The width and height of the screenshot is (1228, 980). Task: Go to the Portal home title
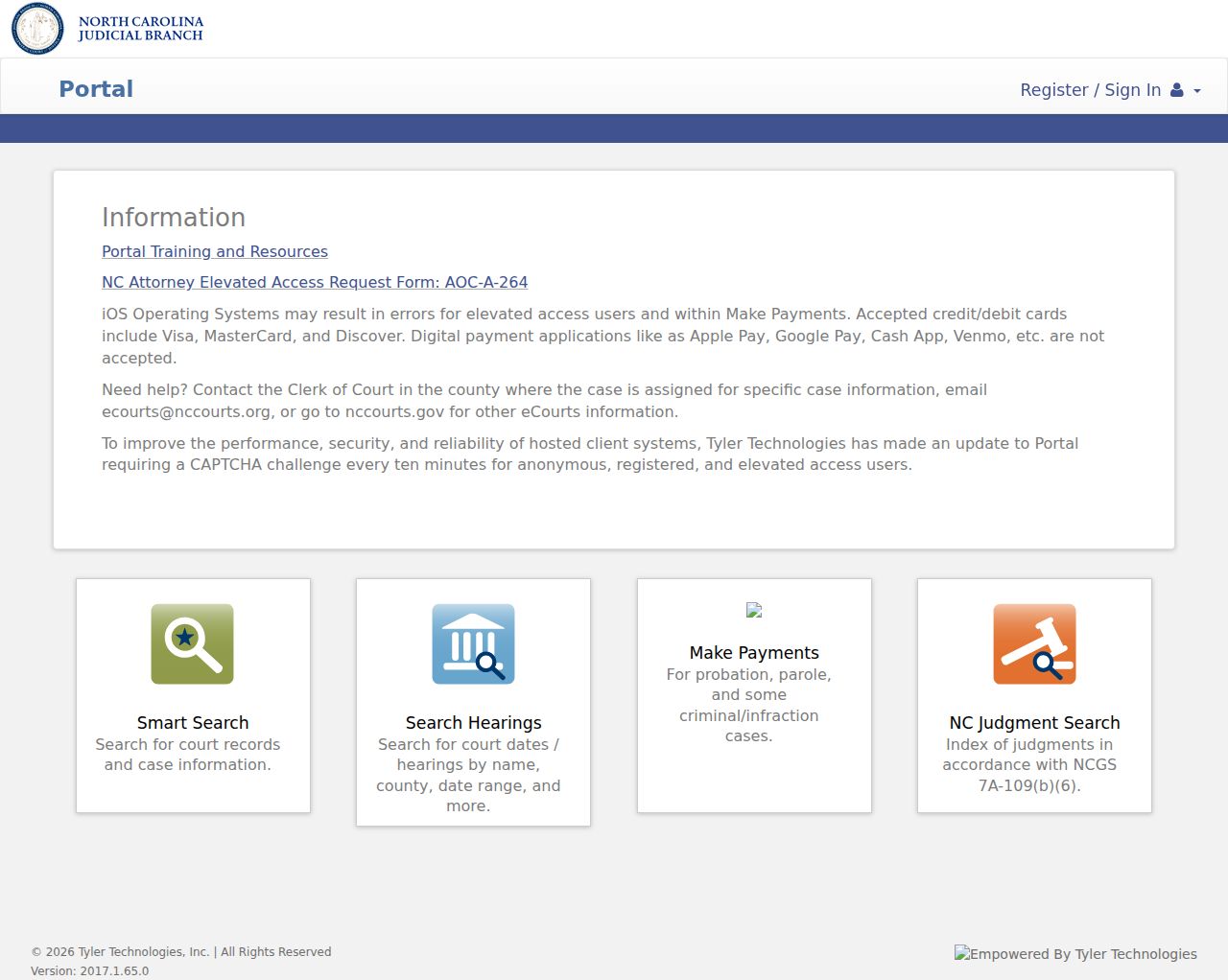[96, 89]
